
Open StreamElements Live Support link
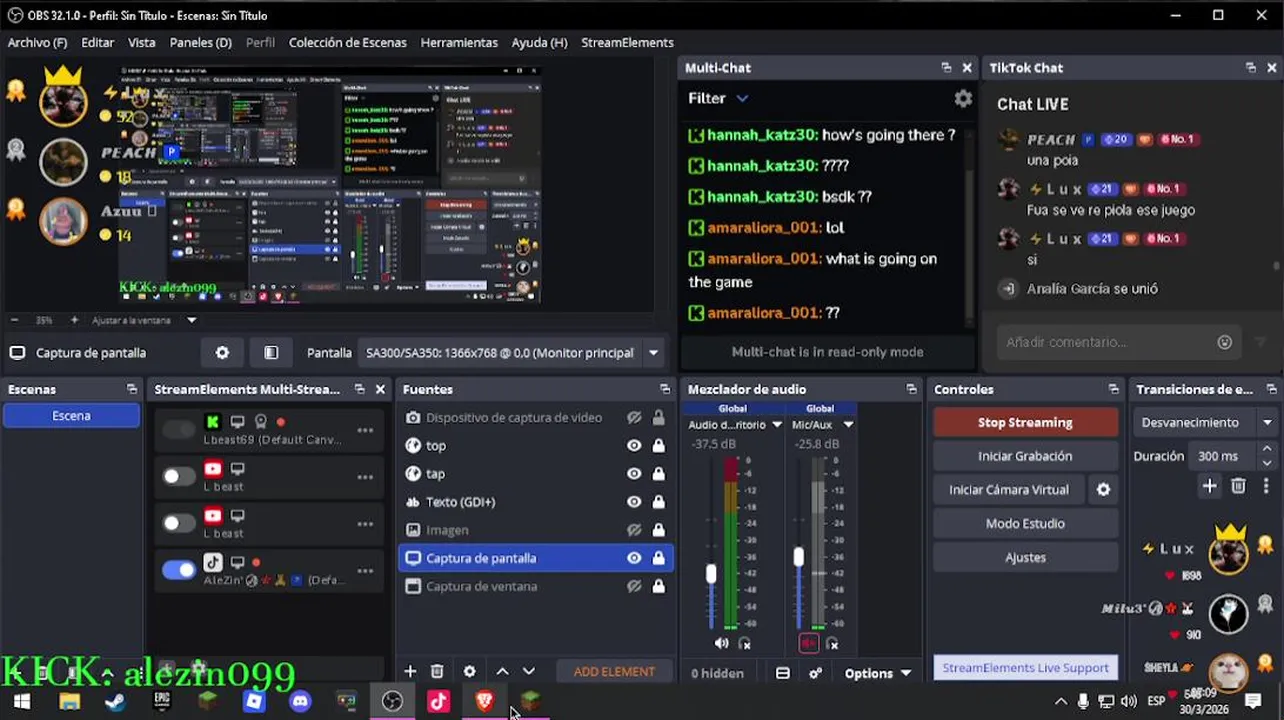[x=1025, y=668]
